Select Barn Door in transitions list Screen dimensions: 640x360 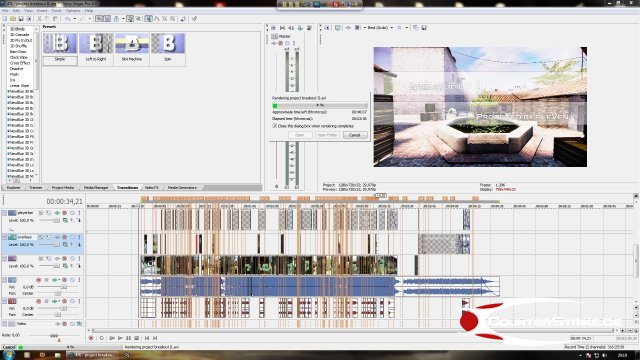click(x=18, y=52)
